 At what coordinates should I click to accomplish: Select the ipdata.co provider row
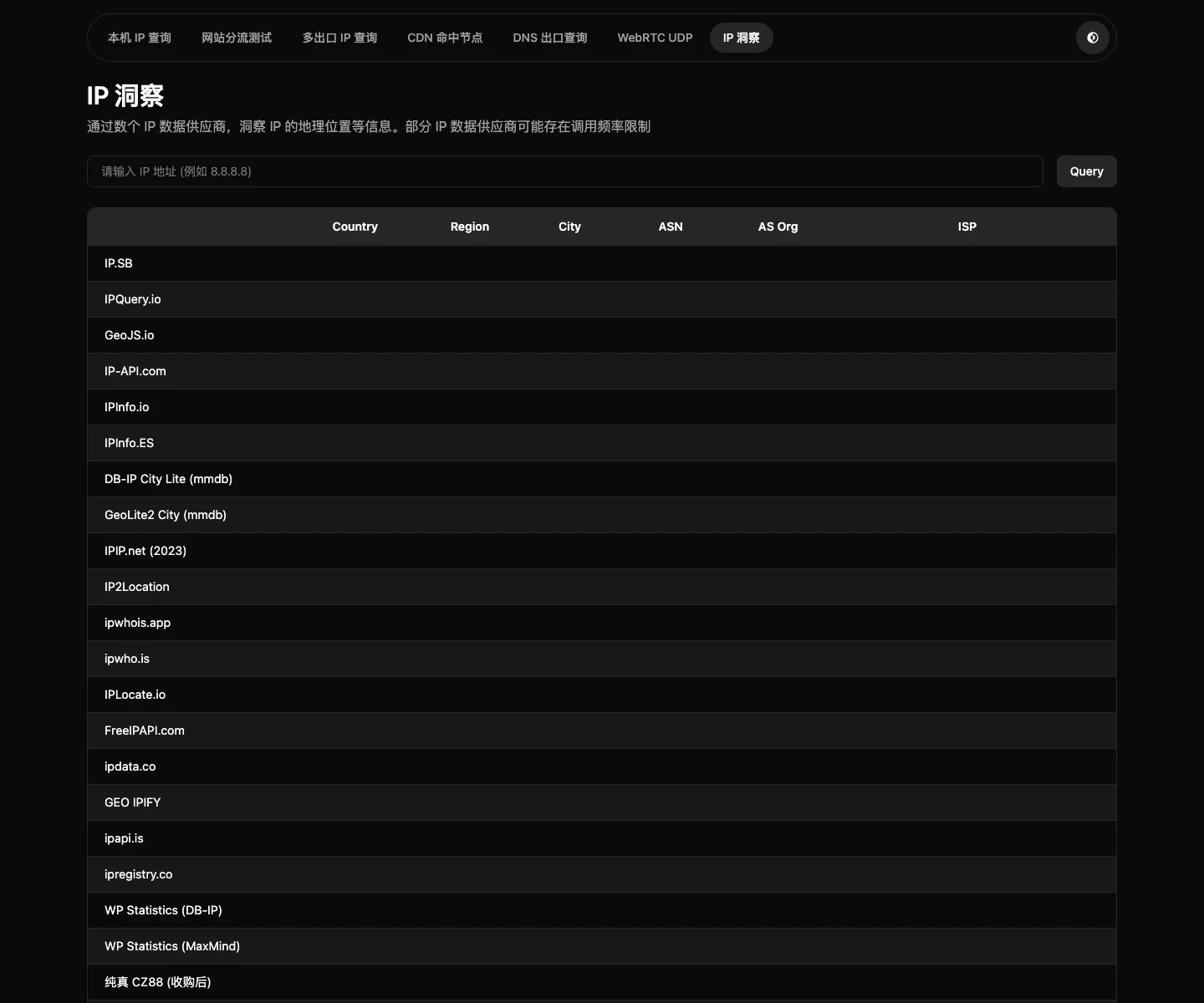(x=602, y=766)
